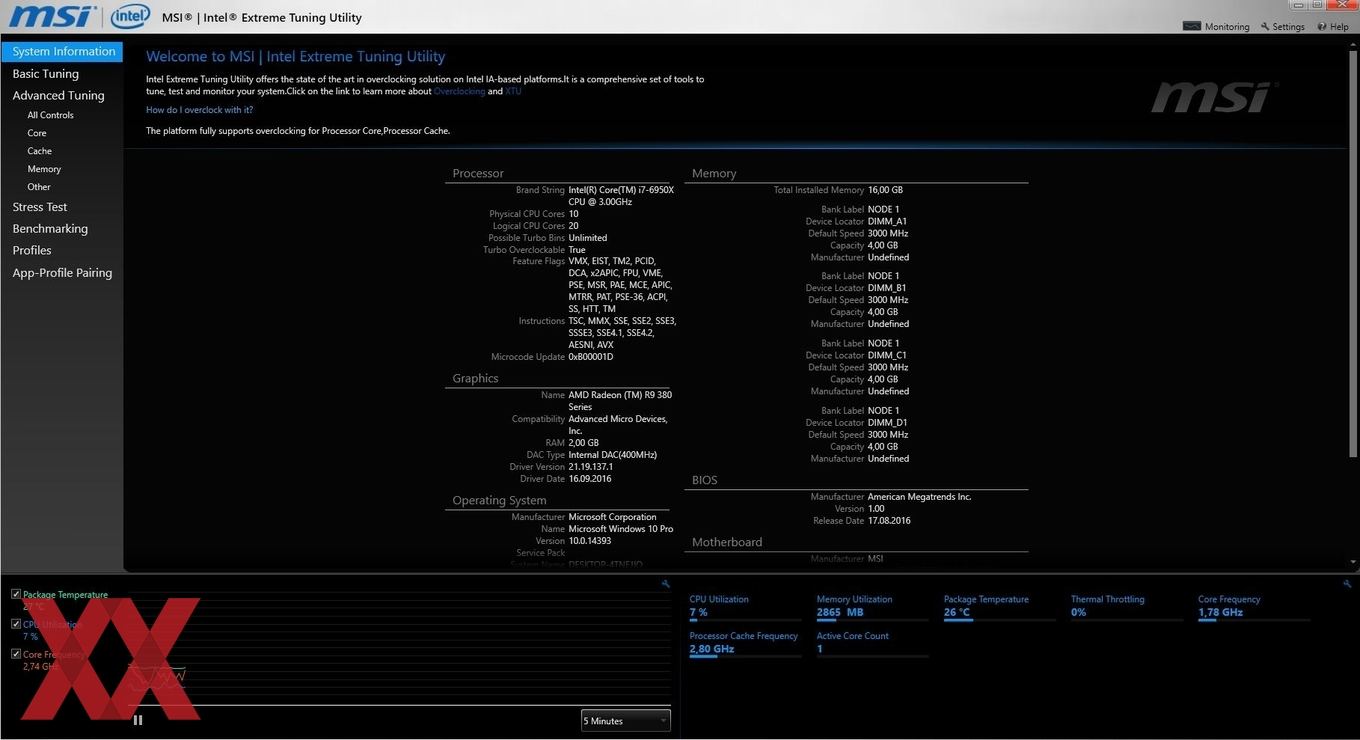Click the 'DIMM_D1' device locator value
1360x740 pixels.
[x=887, y=423]
